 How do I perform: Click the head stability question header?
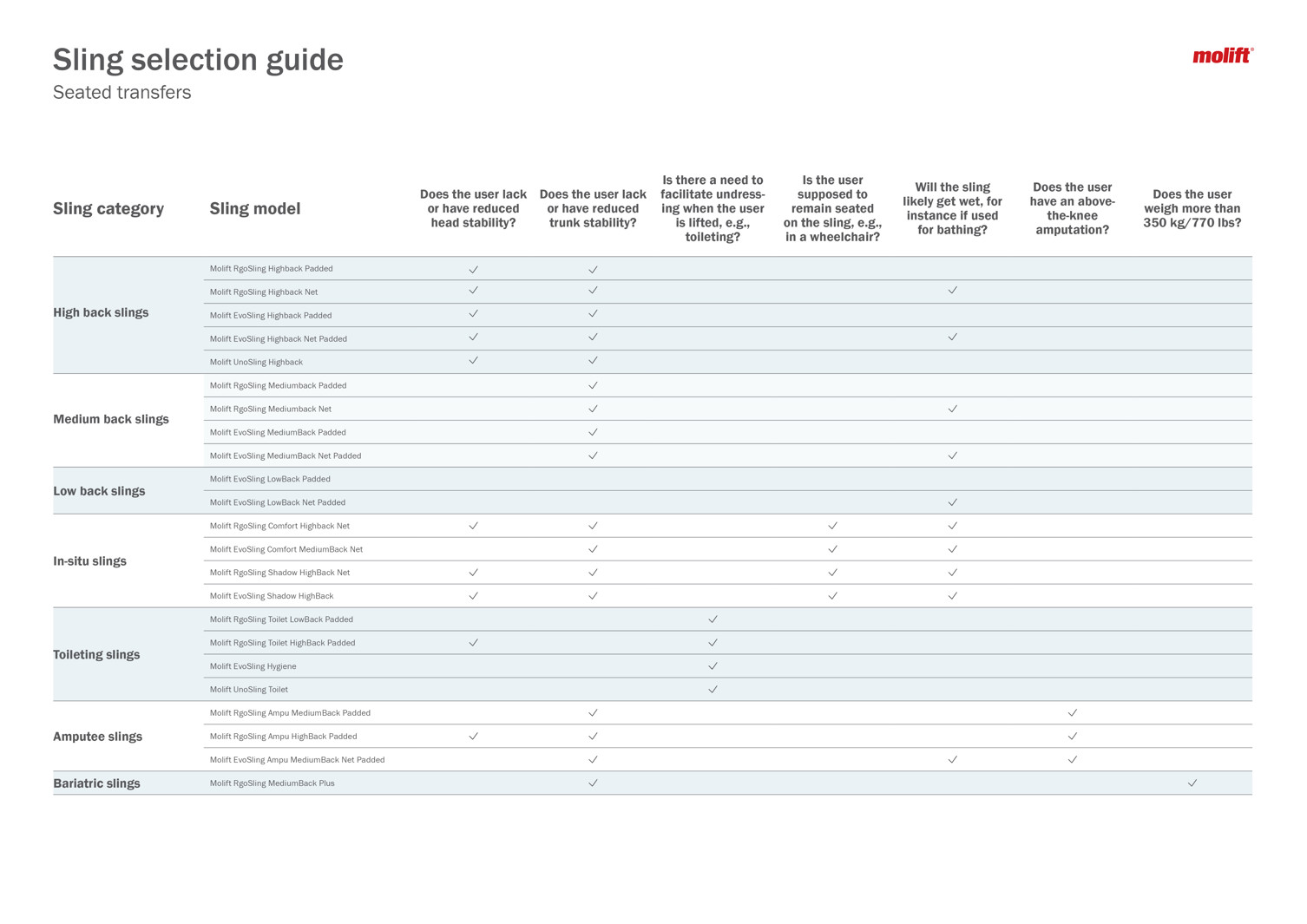[x=473, y=208]
